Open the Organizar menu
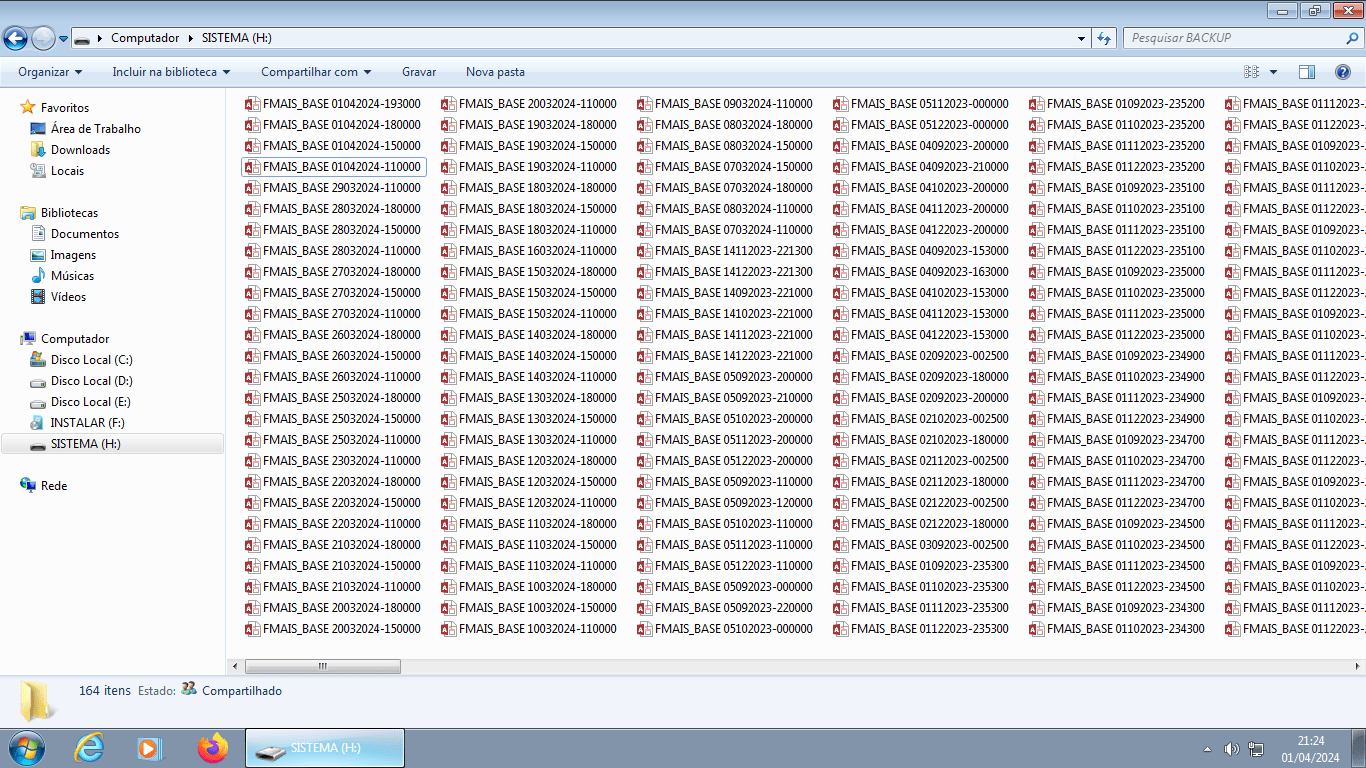The image size is (1366, 768). pos(50,72)
